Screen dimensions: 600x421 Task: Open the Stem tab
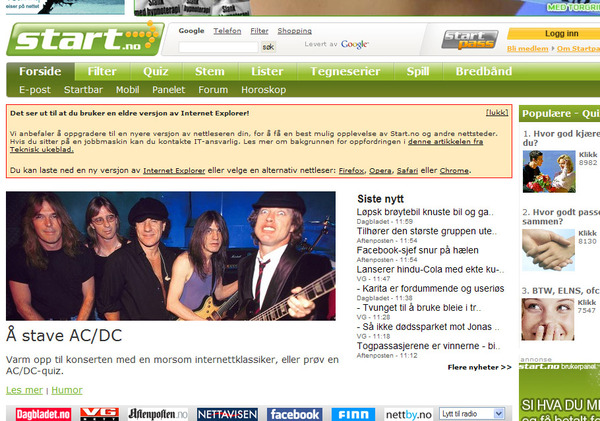[210, 72]
